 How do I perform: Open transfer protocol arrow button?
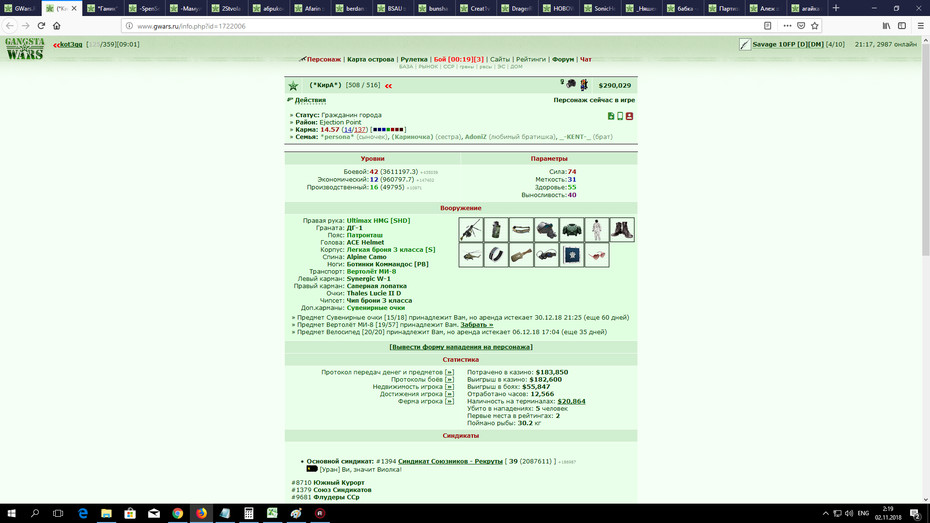coord(449,372)
